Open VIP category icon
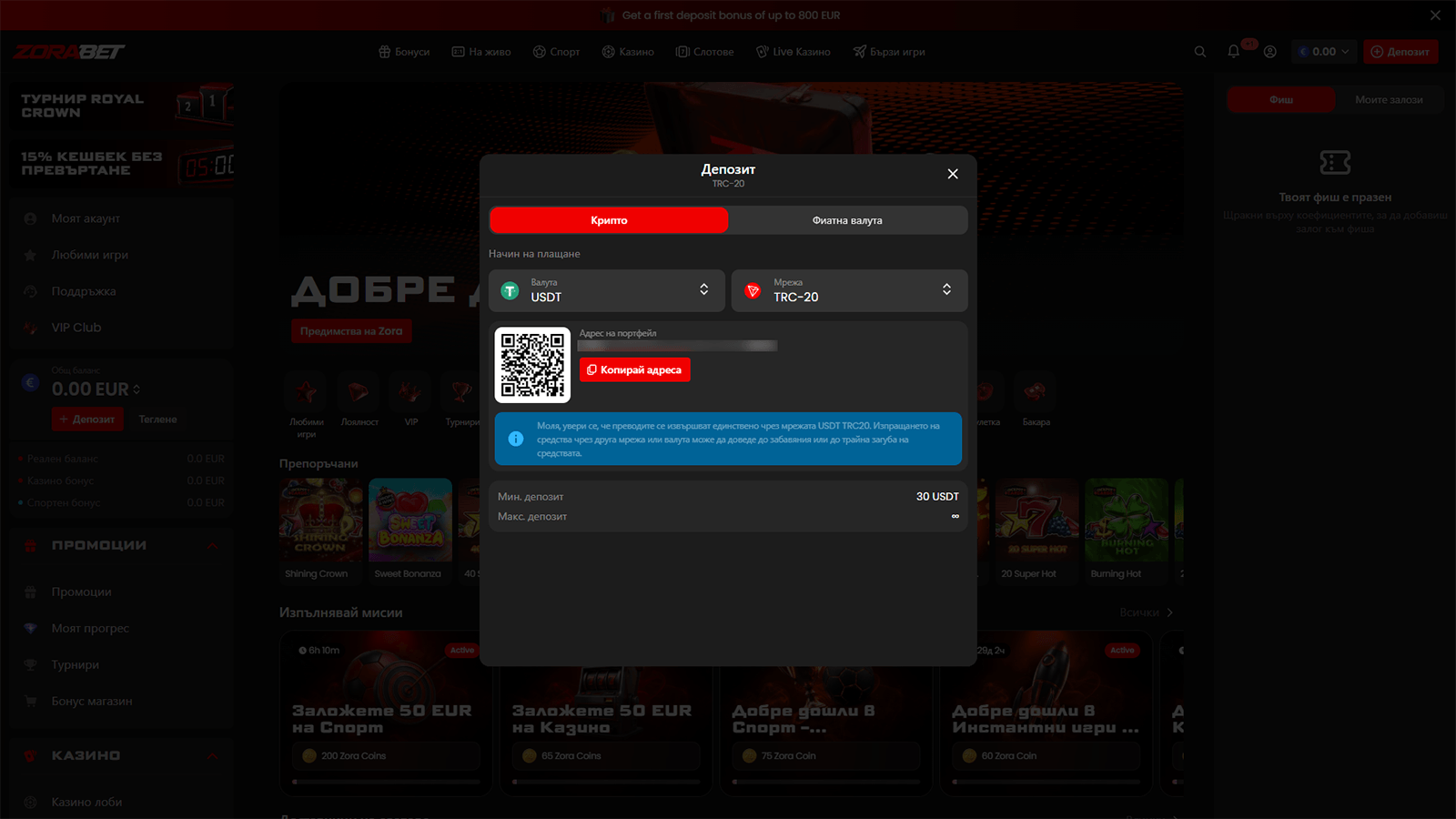 (x=411, y=392)
